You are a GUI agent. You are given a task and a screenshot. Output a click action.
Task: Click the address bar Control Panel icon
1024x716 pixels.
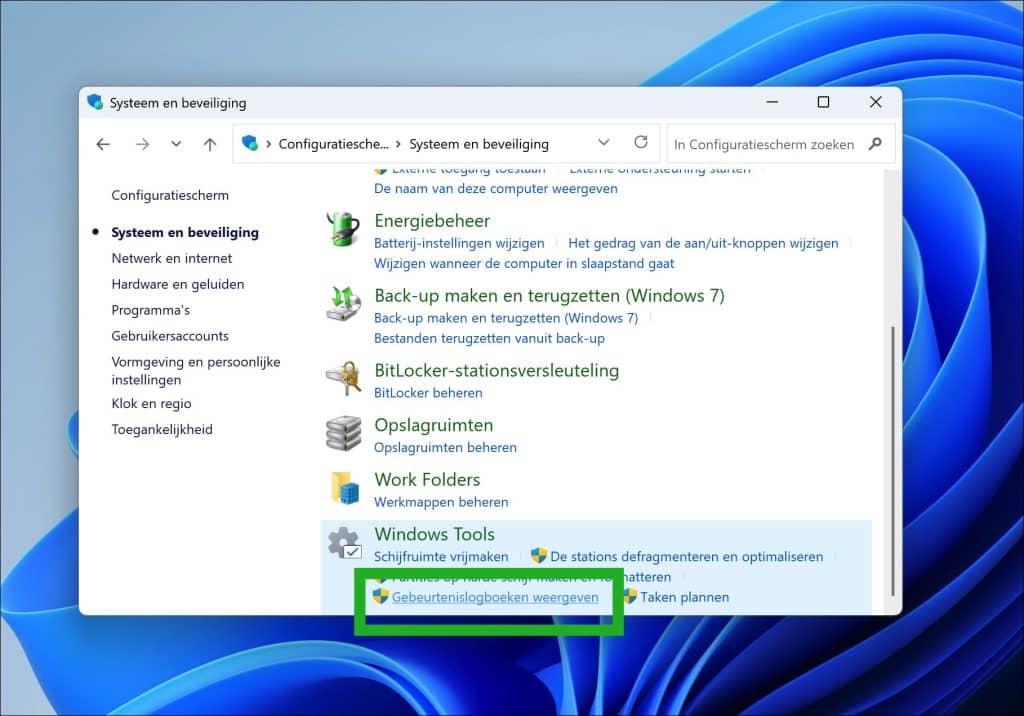coord(249,143)
